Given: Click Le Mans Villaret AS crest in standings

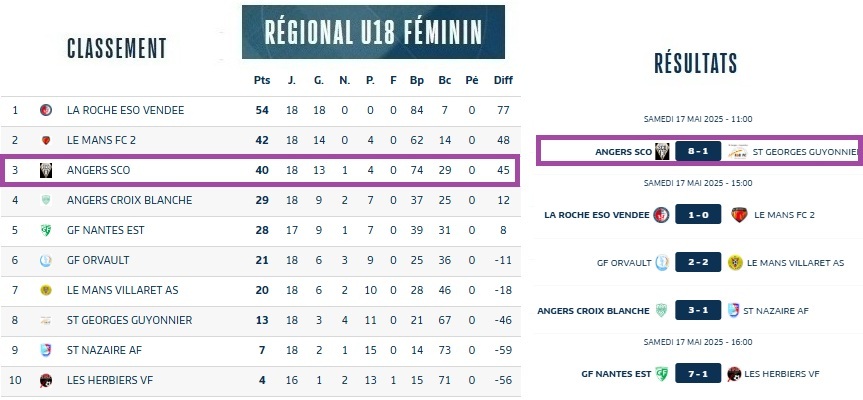Looking at the screenshot, I should (x=45, y=290).
